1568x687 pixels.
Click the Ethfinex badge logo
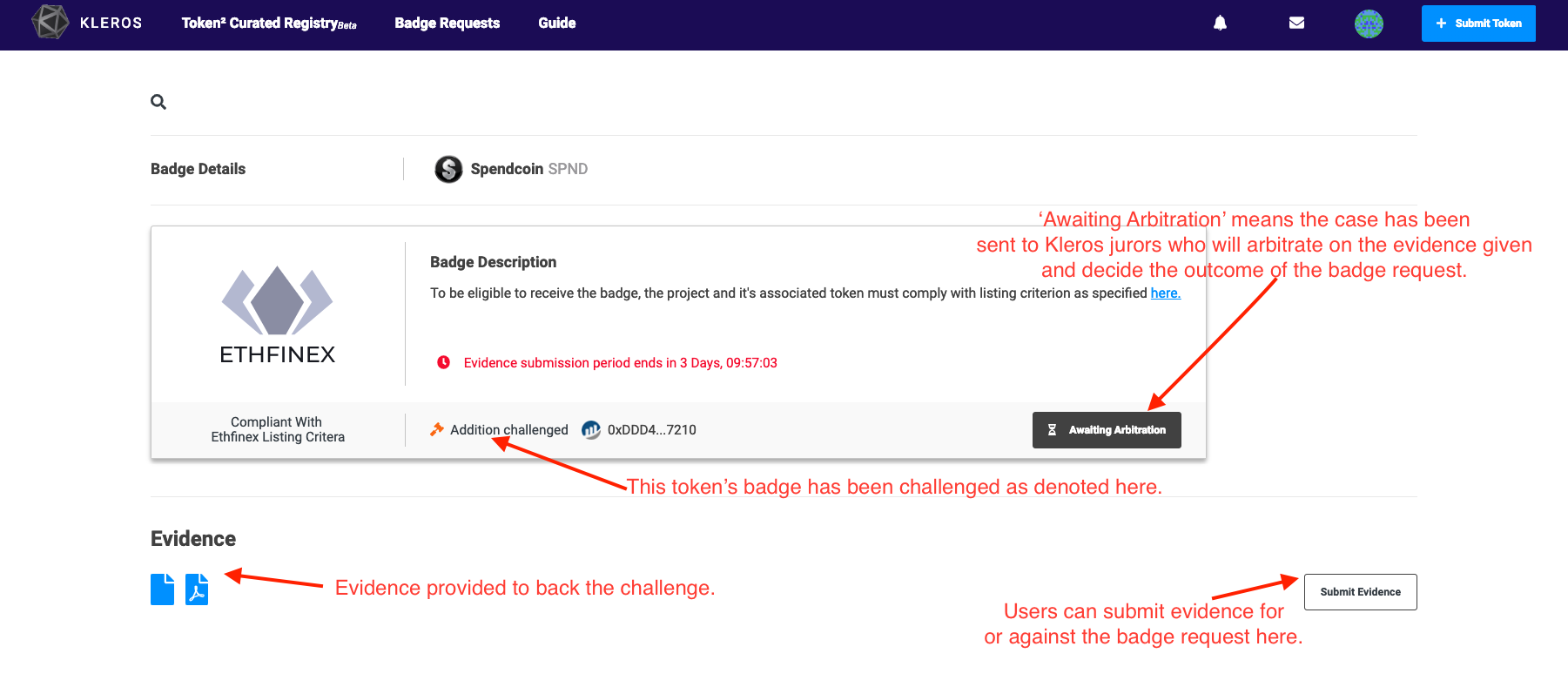277,314
